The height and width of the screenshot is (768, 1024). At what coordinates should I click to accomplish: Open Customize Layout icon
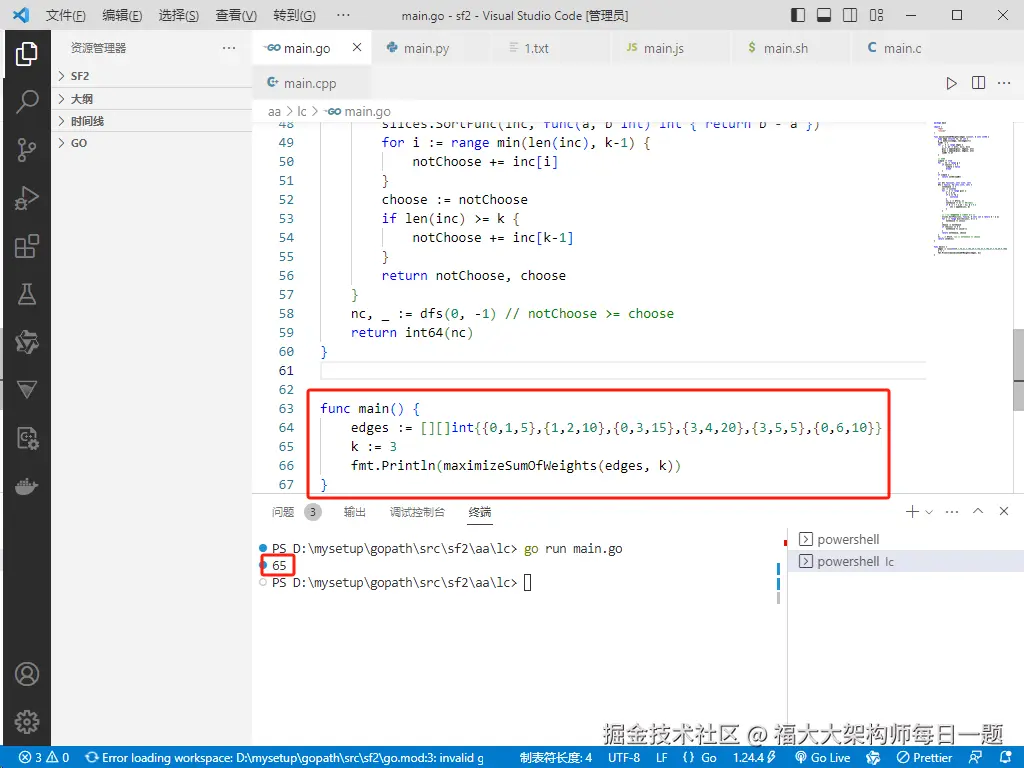click(x=876, y=15)
